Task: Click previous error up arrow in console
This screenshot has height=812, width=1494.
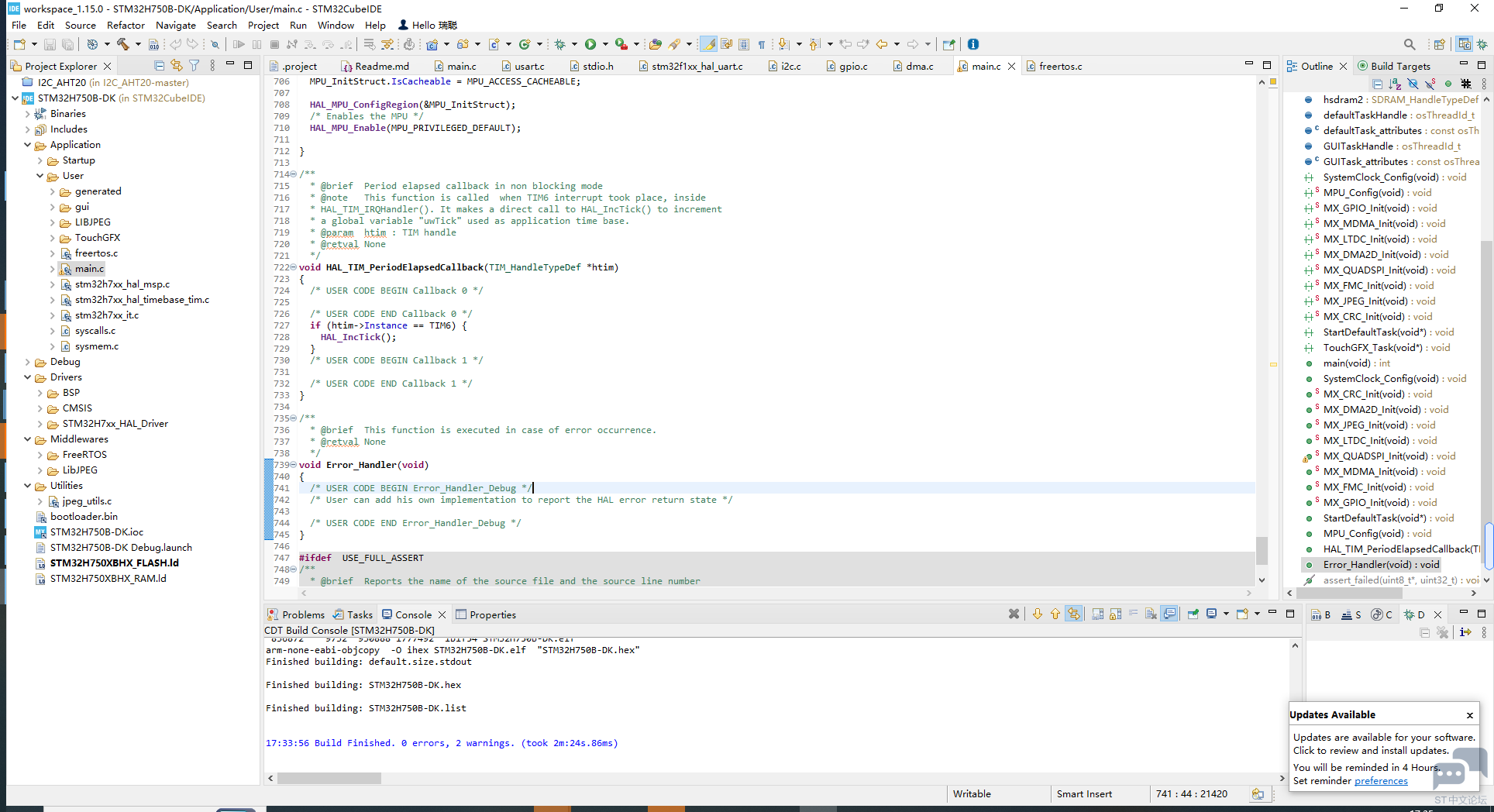Action: point(1055,614)
